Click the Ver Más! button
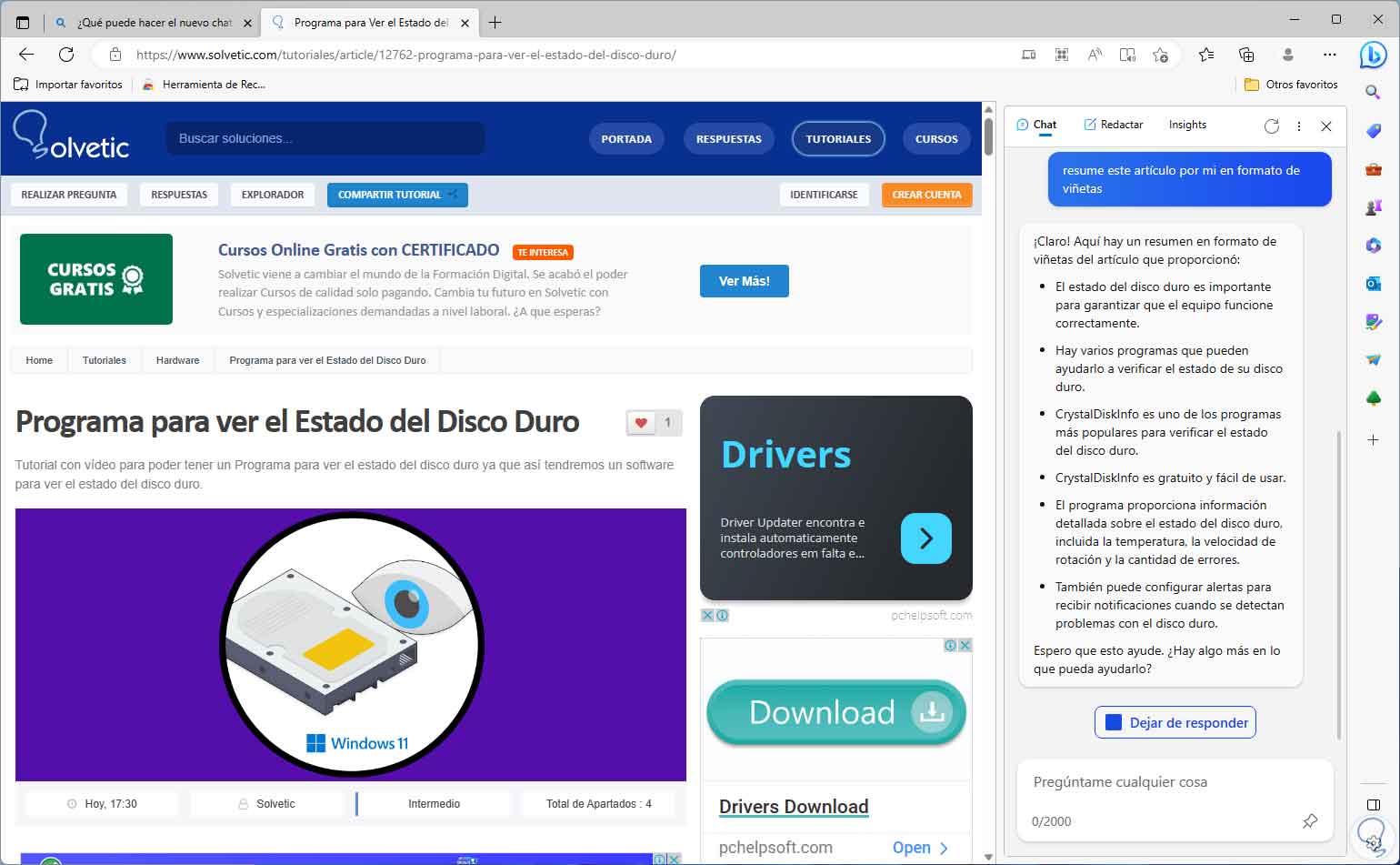 [744, 281]
